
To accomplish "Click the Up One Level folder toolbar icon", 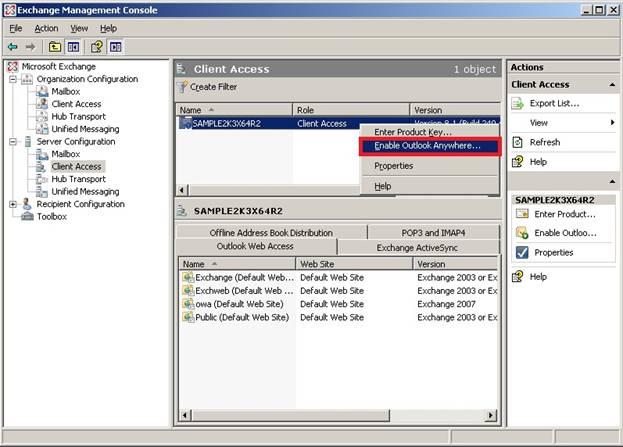I will tap(55, 46).
